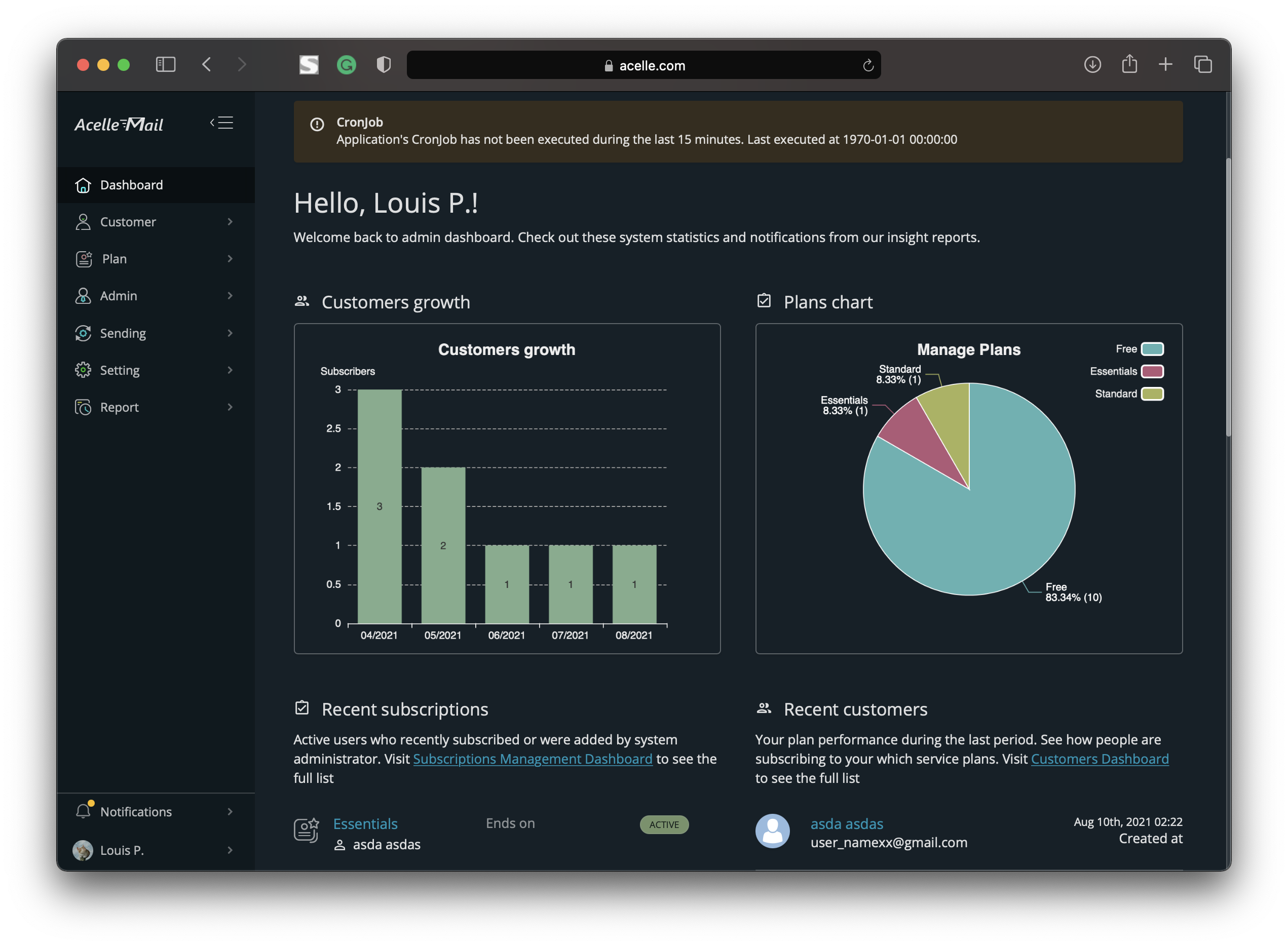Click the Notifications bell icon

click(x=84, y=811)
